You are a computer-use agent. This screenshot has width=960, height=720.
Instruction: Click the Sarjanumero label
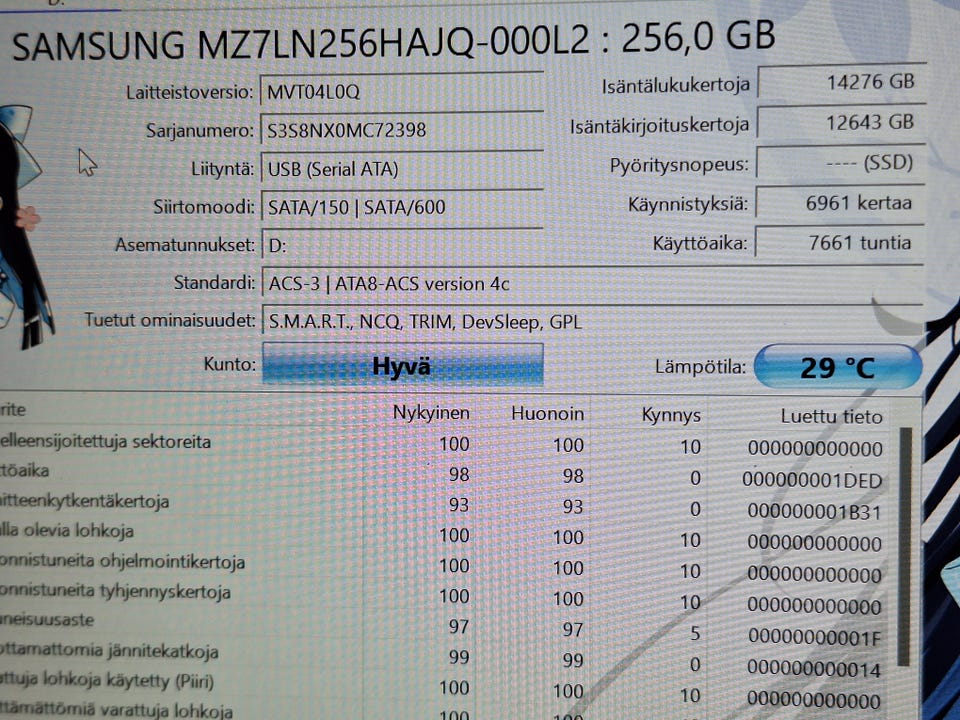[x=199, y=130]
